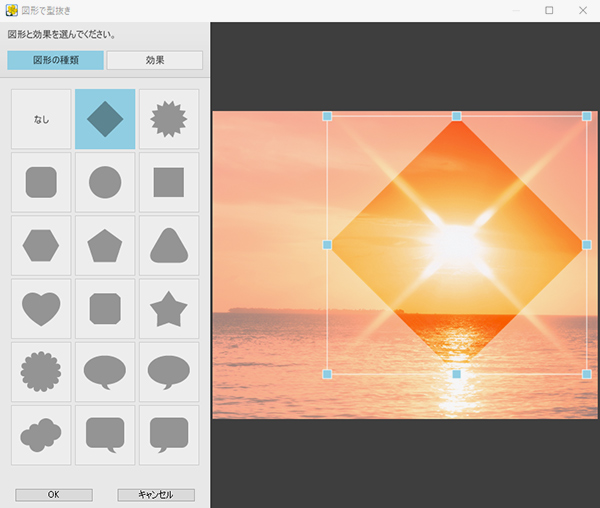Open the 効果 tab

(155, 60)
